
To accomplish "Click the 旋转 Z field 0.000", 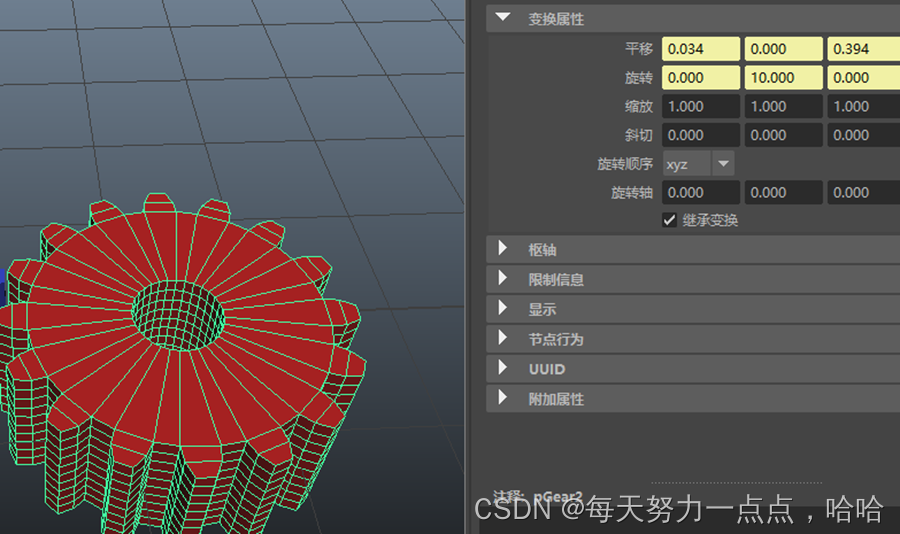I will click(x=864, y=78).
